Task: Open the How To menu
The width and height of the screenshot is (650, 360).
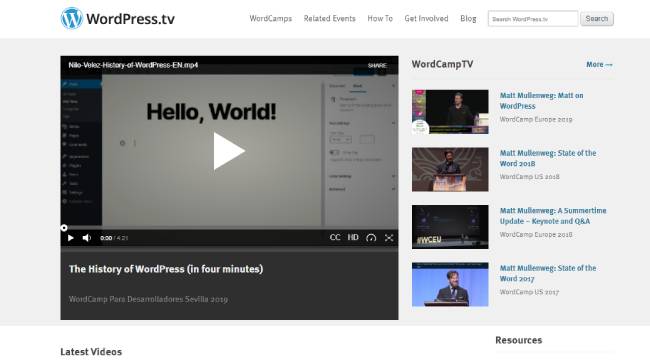Action: pyautogui.click(x=380, y=19)
